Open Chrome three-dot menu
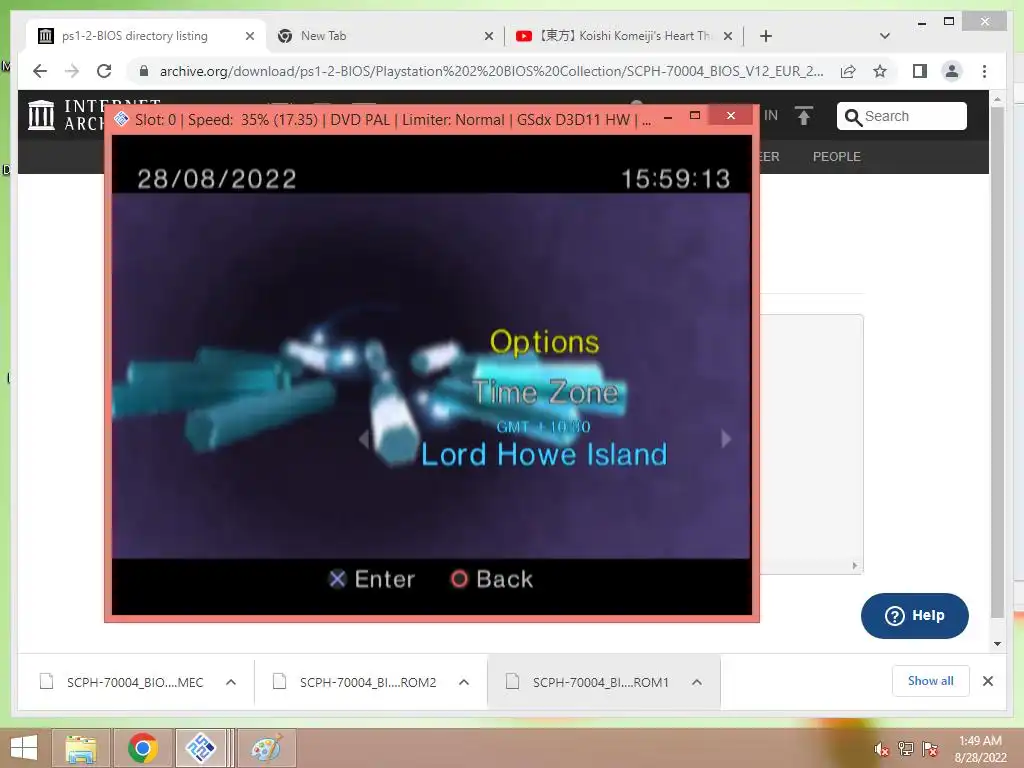This screenshot has height=768, width=1024. pyautogui.click(x=984, y=71)
